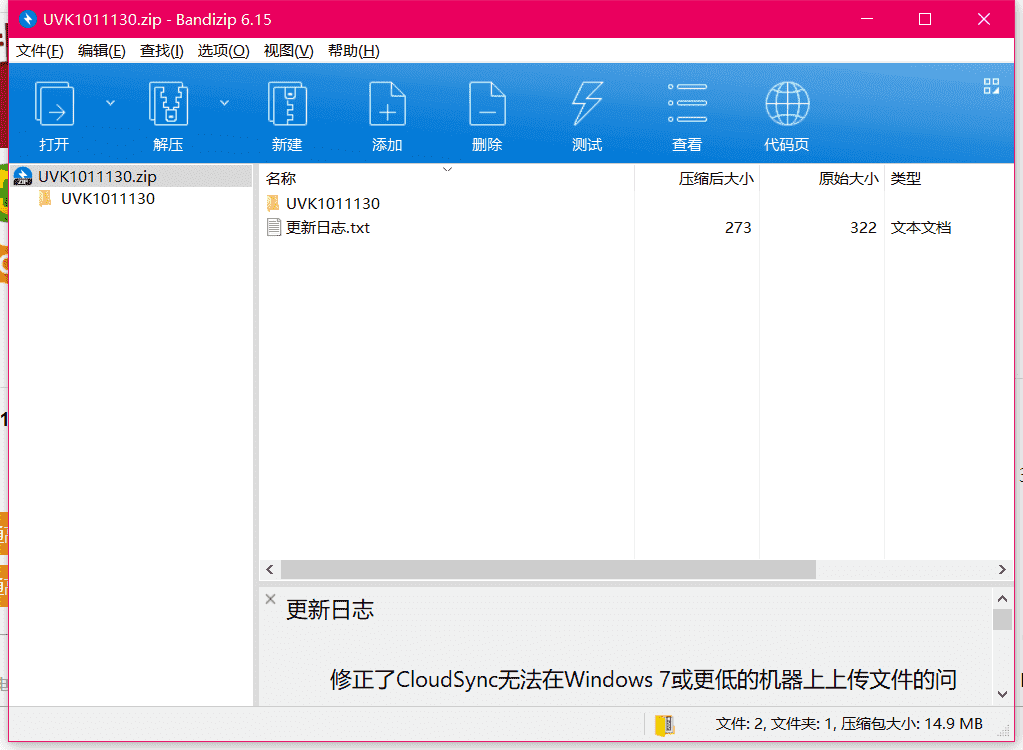Click the Open (打开) toolbar icon
1023x750 pixels.
pos(54,104)
